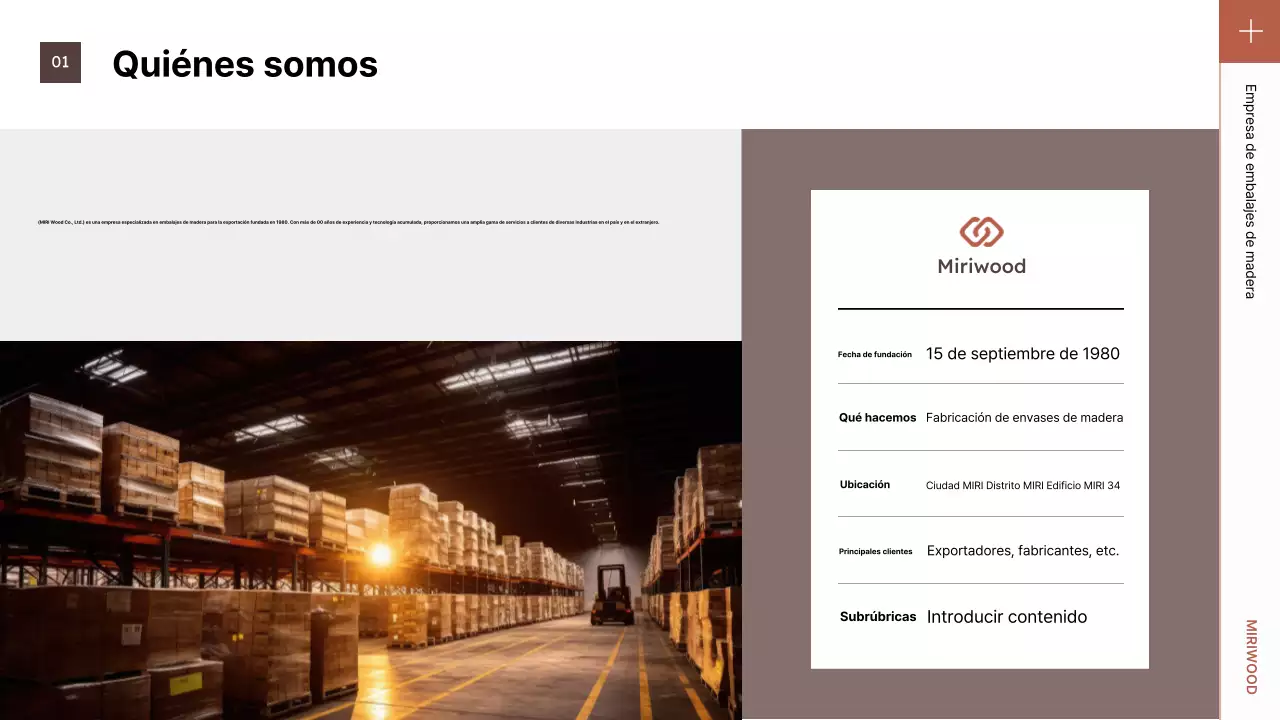Click the Miriwood interlocking chain logo icon

pos(980,232)
